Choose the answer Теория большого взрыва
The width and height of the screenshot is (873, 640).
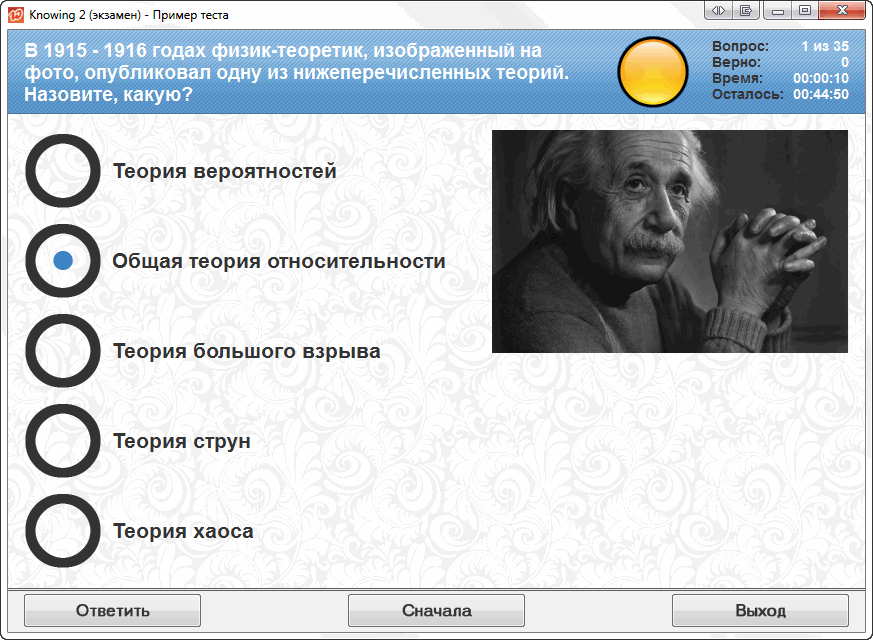click(x=63, y=351)
